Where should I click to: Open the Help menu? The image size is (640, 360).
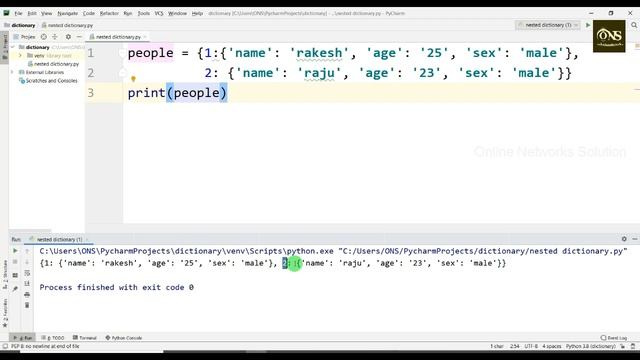click(197, 13)
